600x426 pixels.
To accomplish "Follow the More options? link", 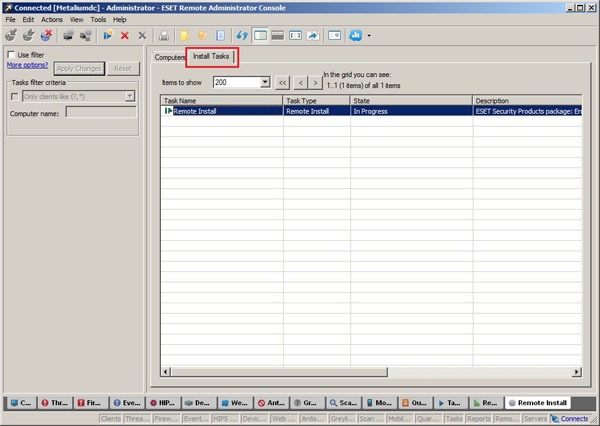I will click(28, 65).
